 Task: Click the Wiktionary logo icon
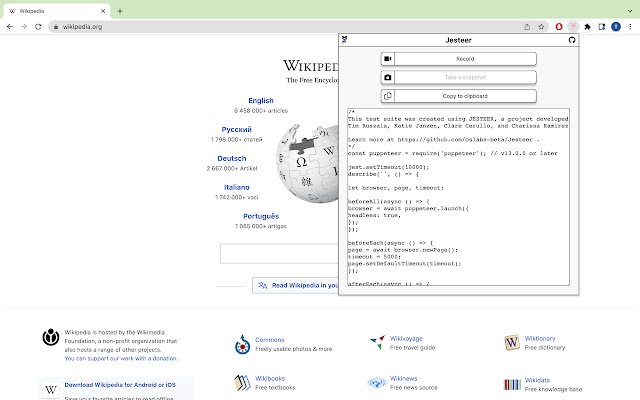(512, 342)
